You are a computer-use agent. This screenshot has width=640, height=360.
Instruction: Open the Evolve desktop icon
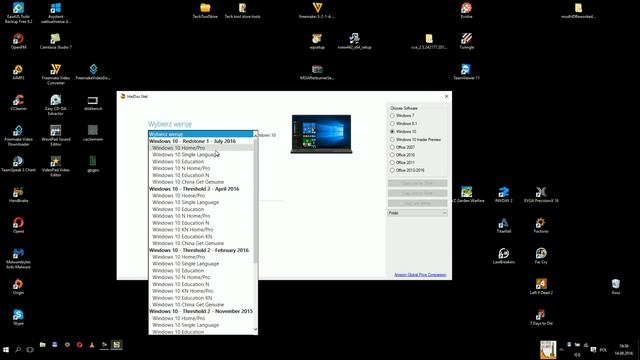coord(467,11)
